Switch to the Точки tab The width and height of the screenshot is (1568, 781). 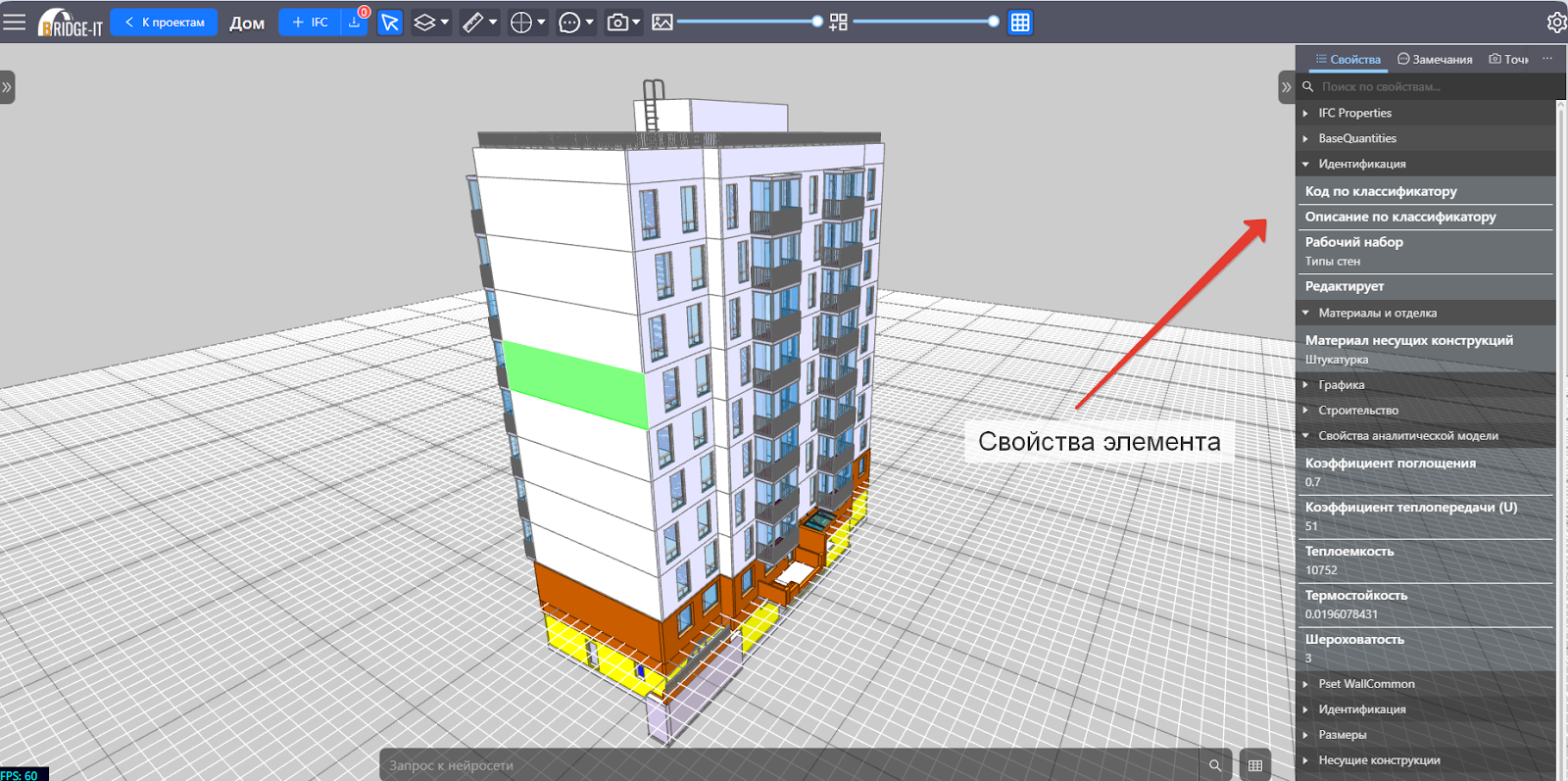pos(1509,59)
